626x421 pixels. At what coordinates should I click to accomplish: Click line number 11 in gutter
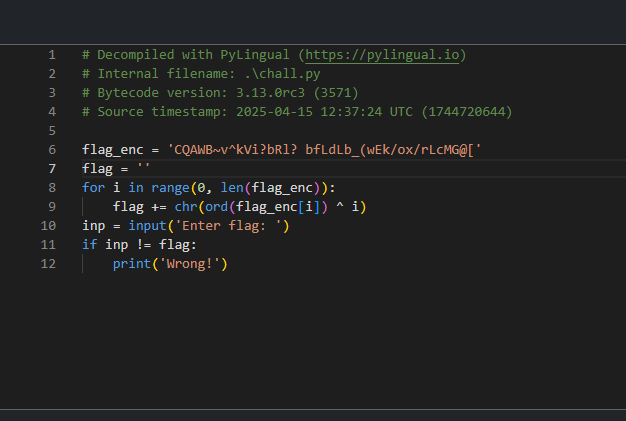pyautogui.click(x=48, y=245)
